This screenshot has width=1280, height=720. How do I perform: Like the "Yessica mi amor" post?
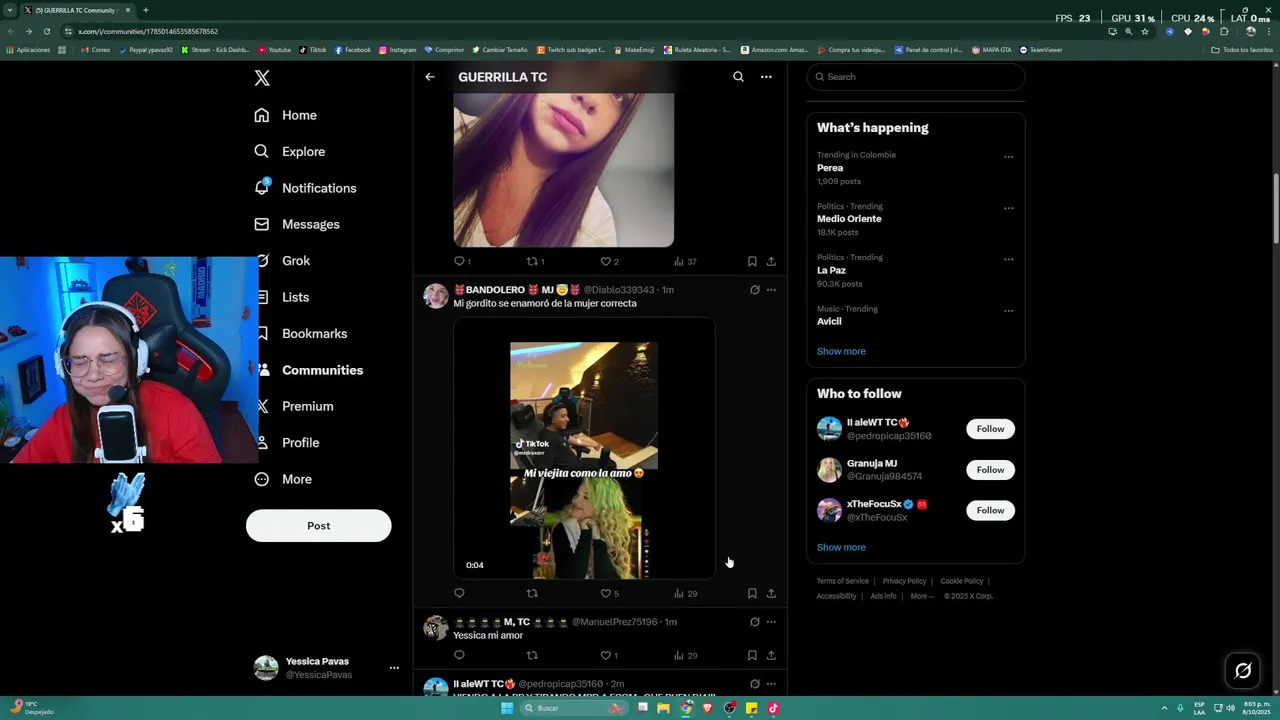[609, 655]
